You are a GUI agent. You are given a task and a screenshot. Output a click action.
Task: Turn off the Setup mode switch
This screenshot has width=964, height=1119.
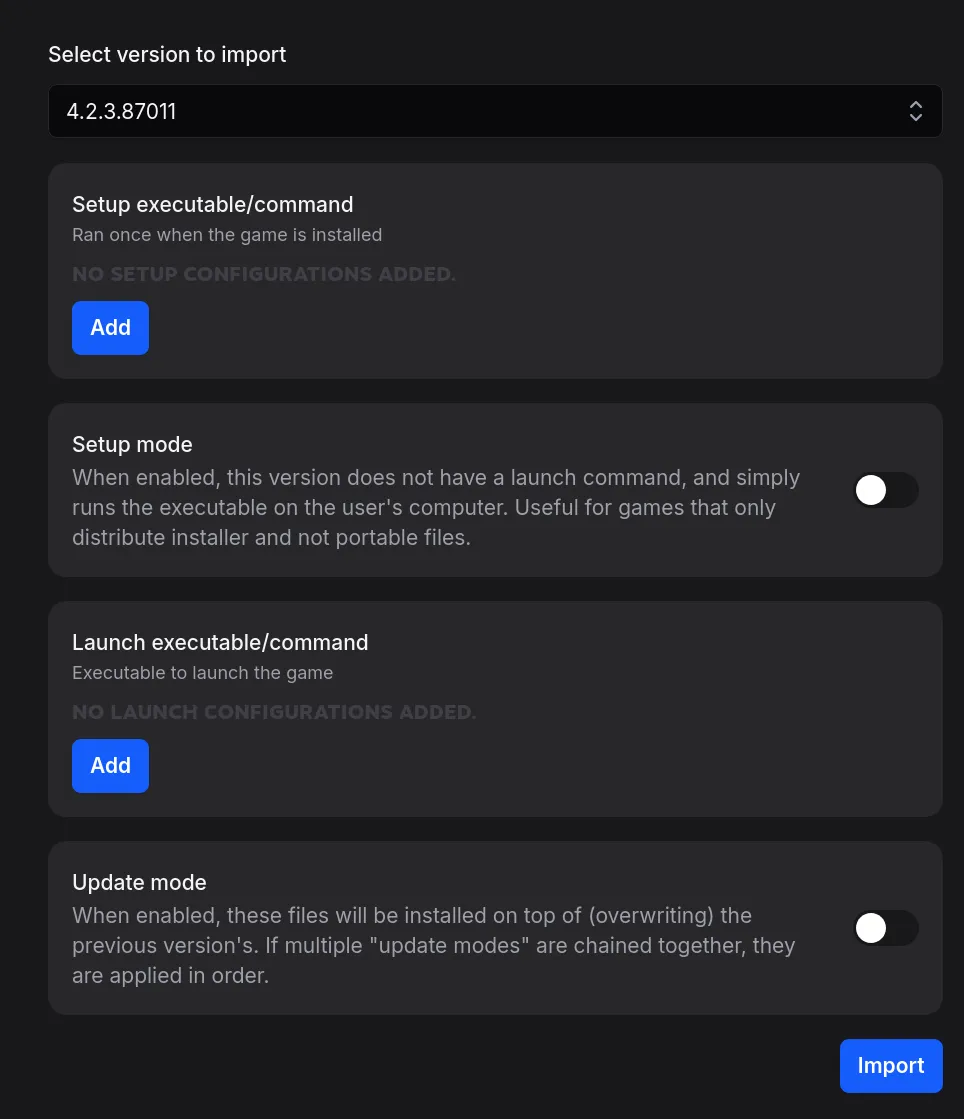coord(886,490)
